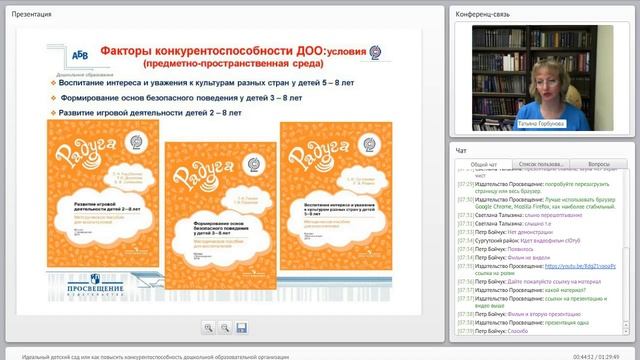Click the right Радуга book cover
Screen dimensions: 640x360
click(x=336, y=196)
